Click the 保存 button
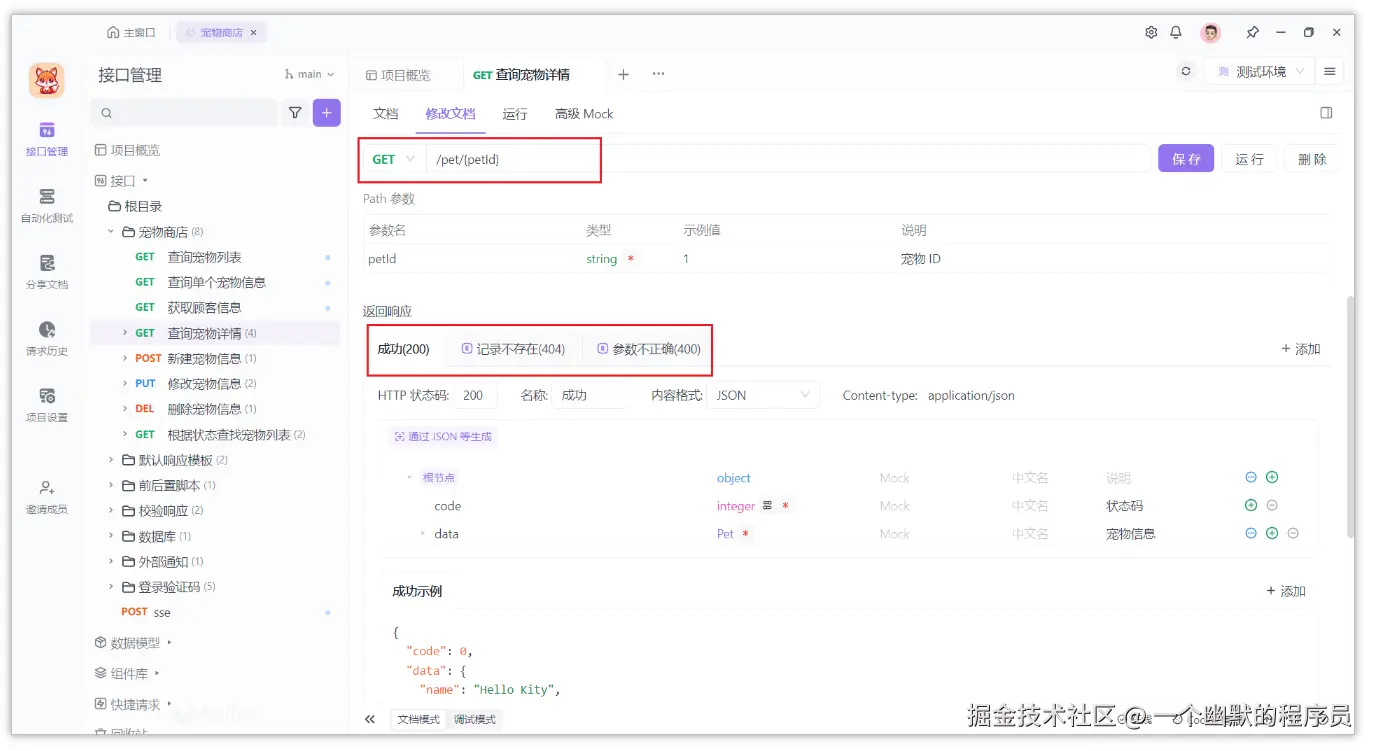The width and height of the screenshot is (1374, 751). [x=1185, y=157]
